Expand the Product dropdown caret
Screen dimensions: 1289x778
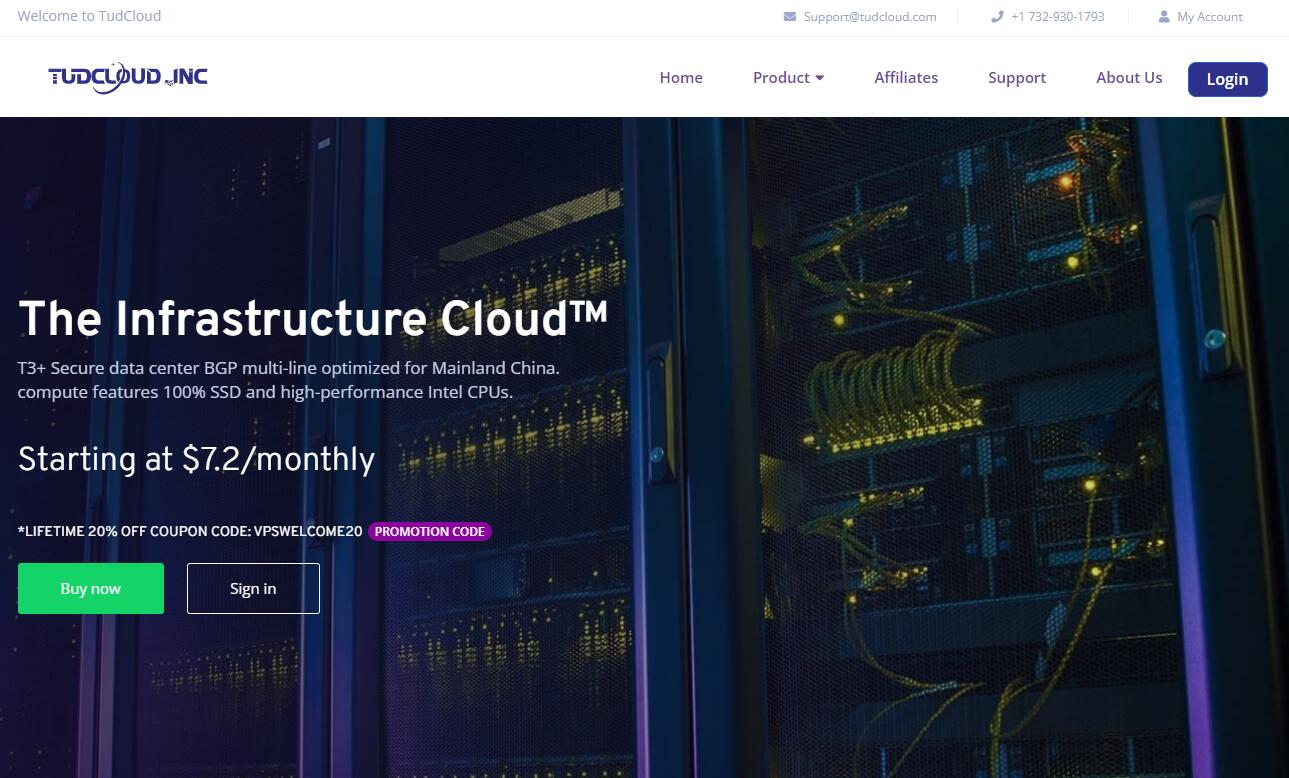pyautogui.click(x=820, y=78)
